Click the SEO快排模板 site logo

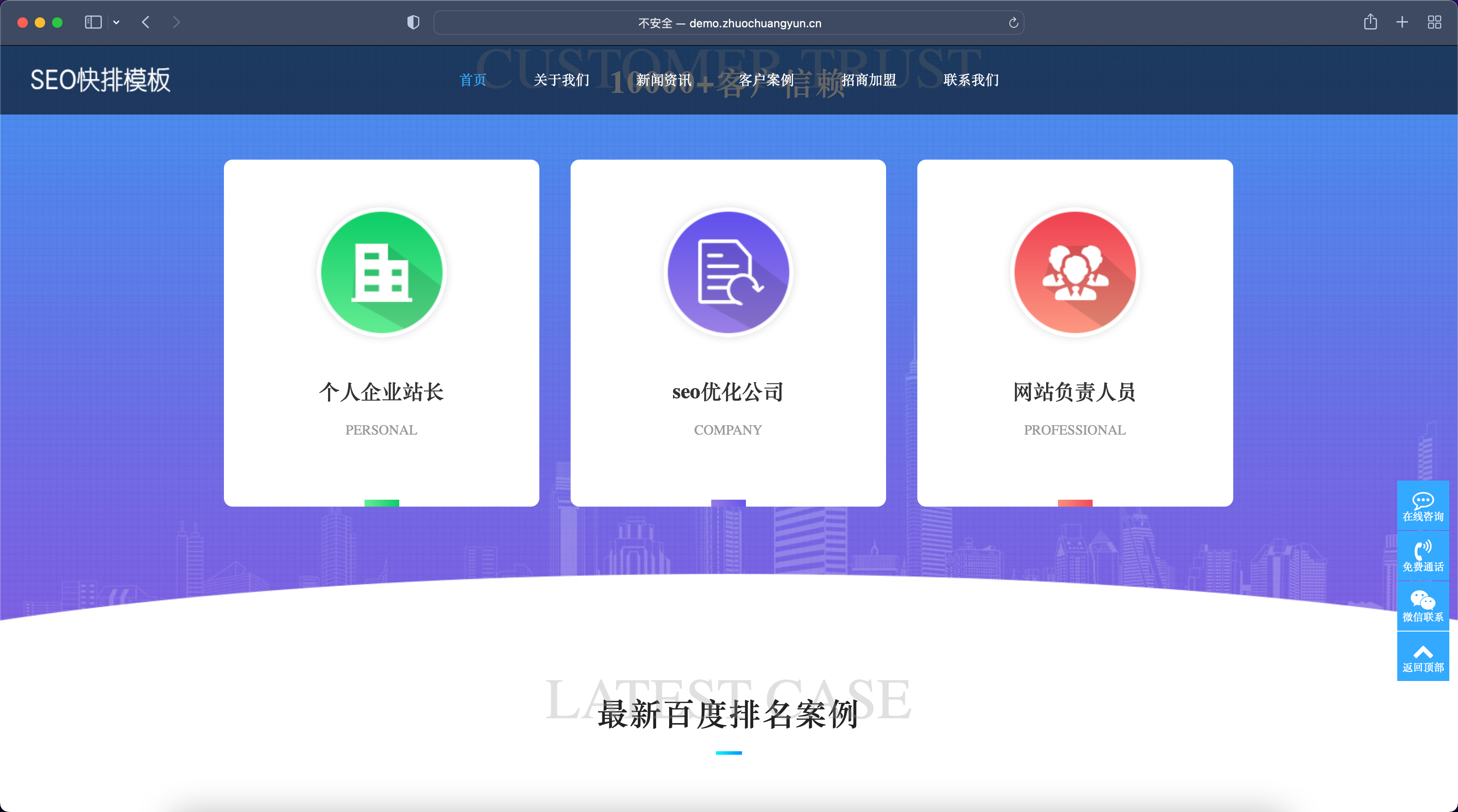100,80
